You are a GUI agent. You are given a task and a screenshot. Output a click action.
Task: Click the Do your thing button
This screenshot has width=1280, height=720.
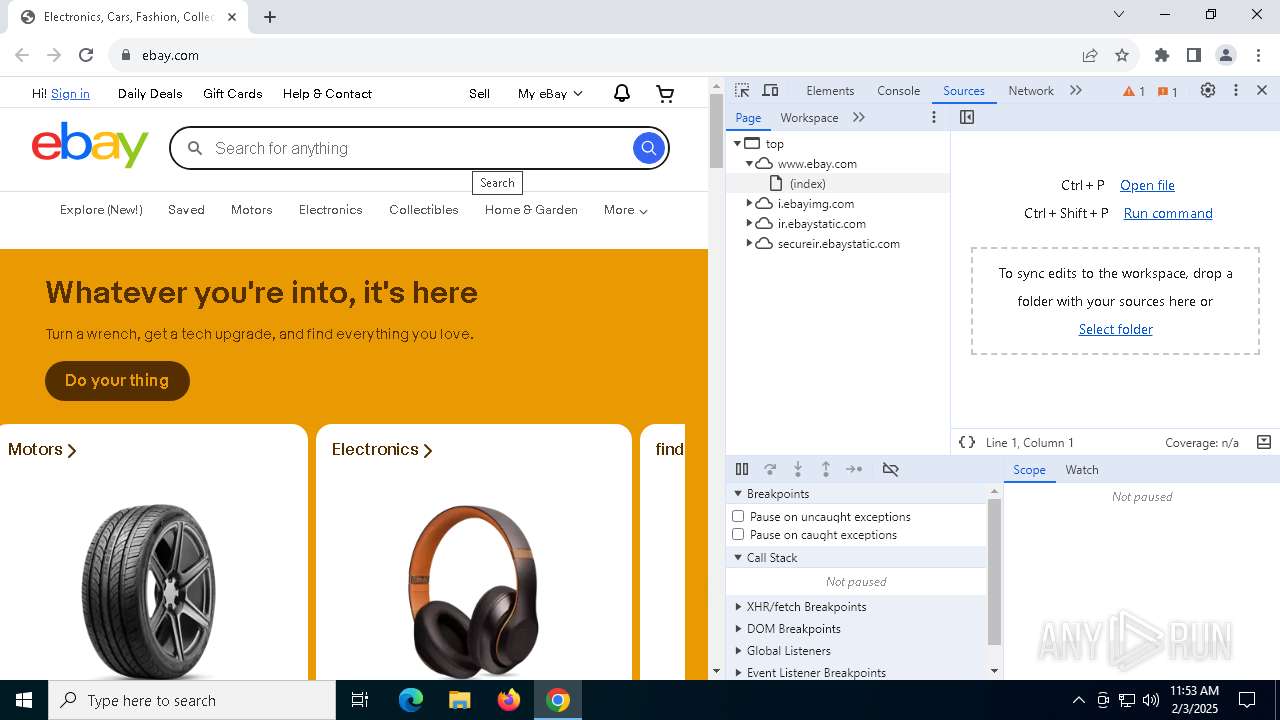[117, 381]
